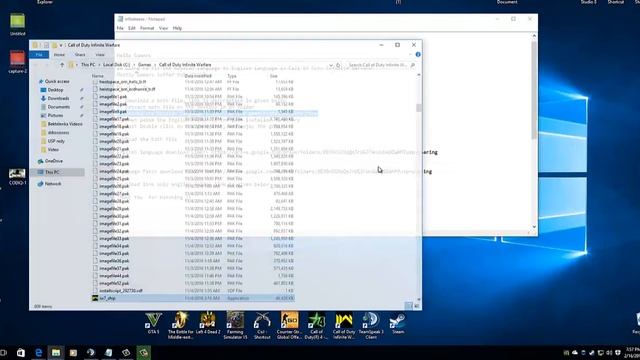Screen dimensions: 640x360
Task: Open Notepad's Help menu
Action: (x=177, y=28)
